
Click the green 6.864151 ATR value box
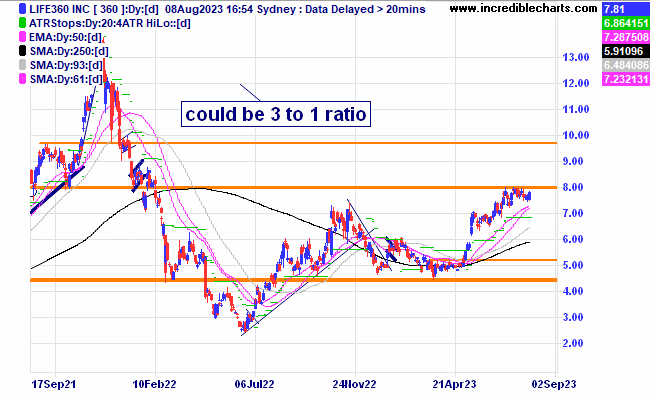click(626, 23)
